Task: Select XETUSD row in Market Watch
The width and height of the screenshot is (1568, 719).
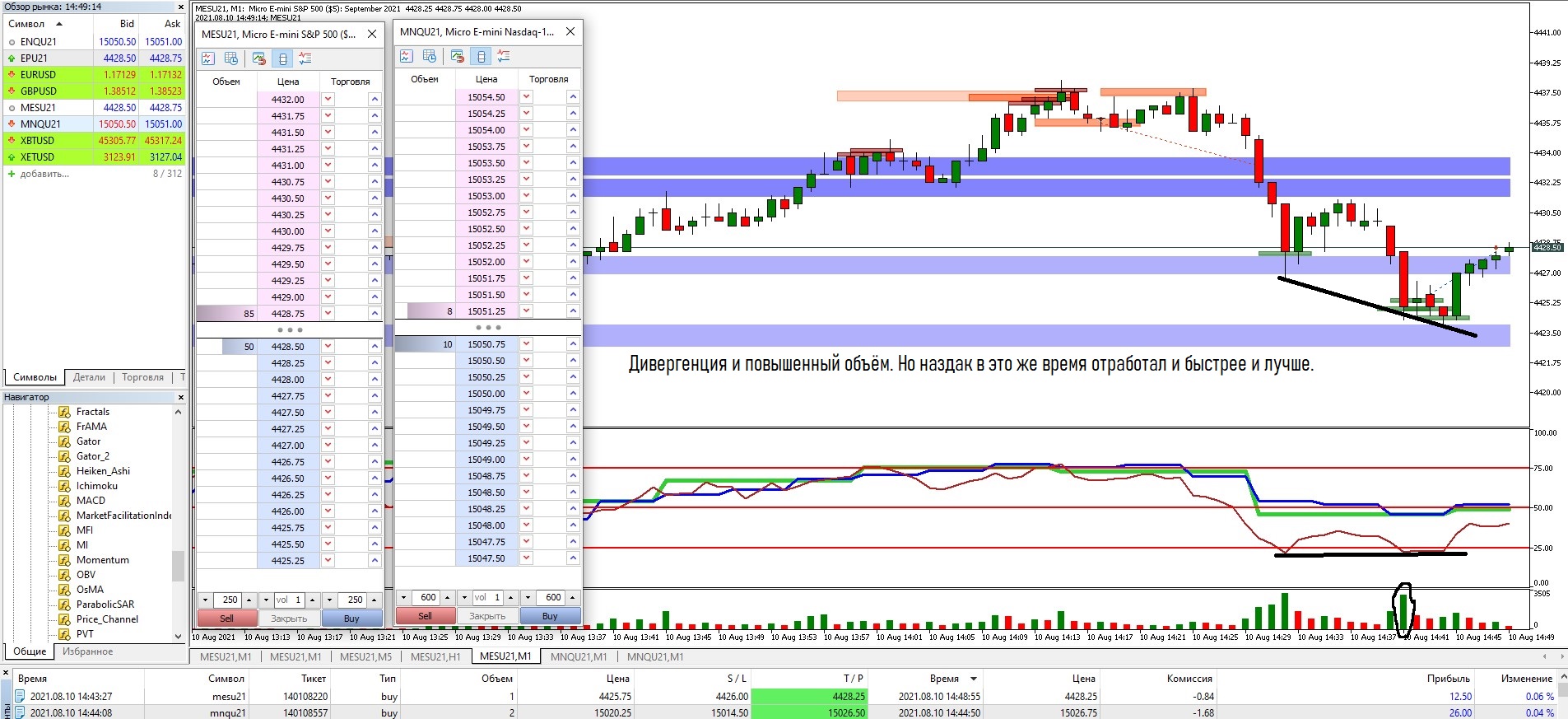Action: (95, 157)
